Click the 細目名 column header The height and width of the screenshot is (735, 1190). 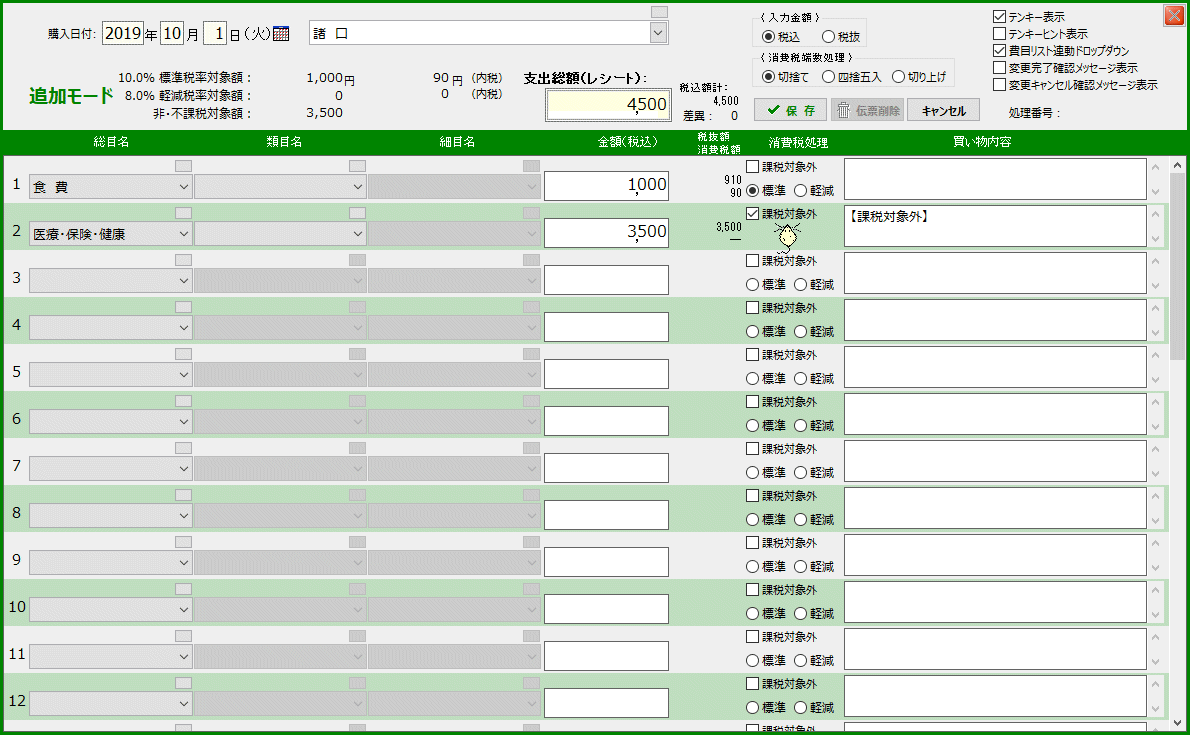tap(458, 142)
